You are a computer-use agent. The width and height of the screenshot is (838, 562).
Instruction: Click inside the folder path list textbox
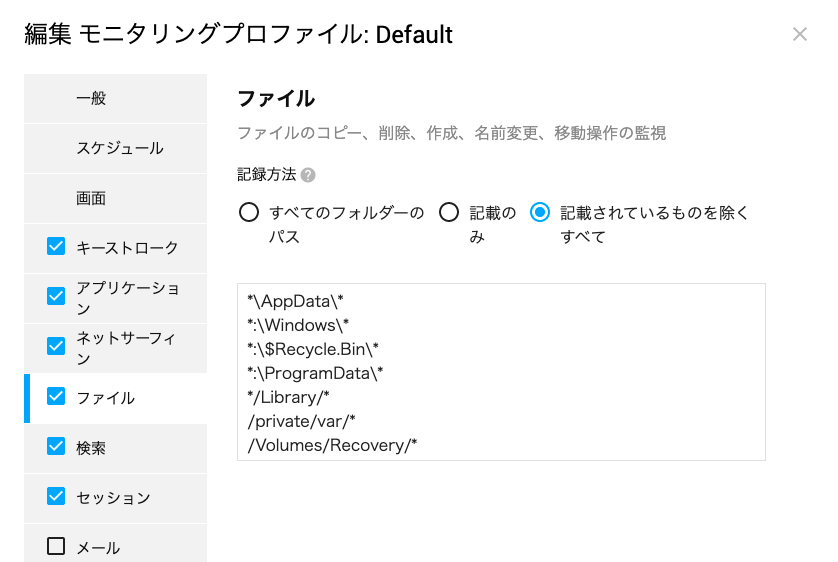[x=501, y=372]
